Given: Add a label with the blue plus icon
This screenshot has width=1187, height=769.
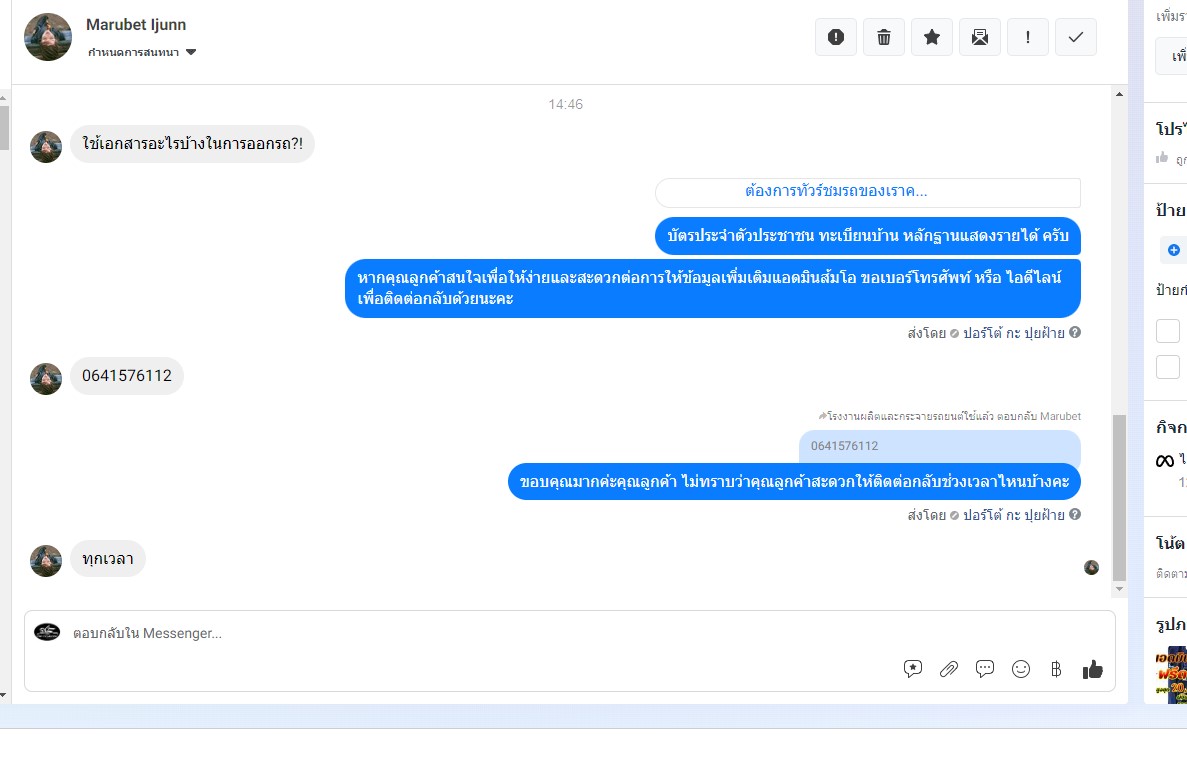Looking at the screenshot, I should (x=1173, y=250).
